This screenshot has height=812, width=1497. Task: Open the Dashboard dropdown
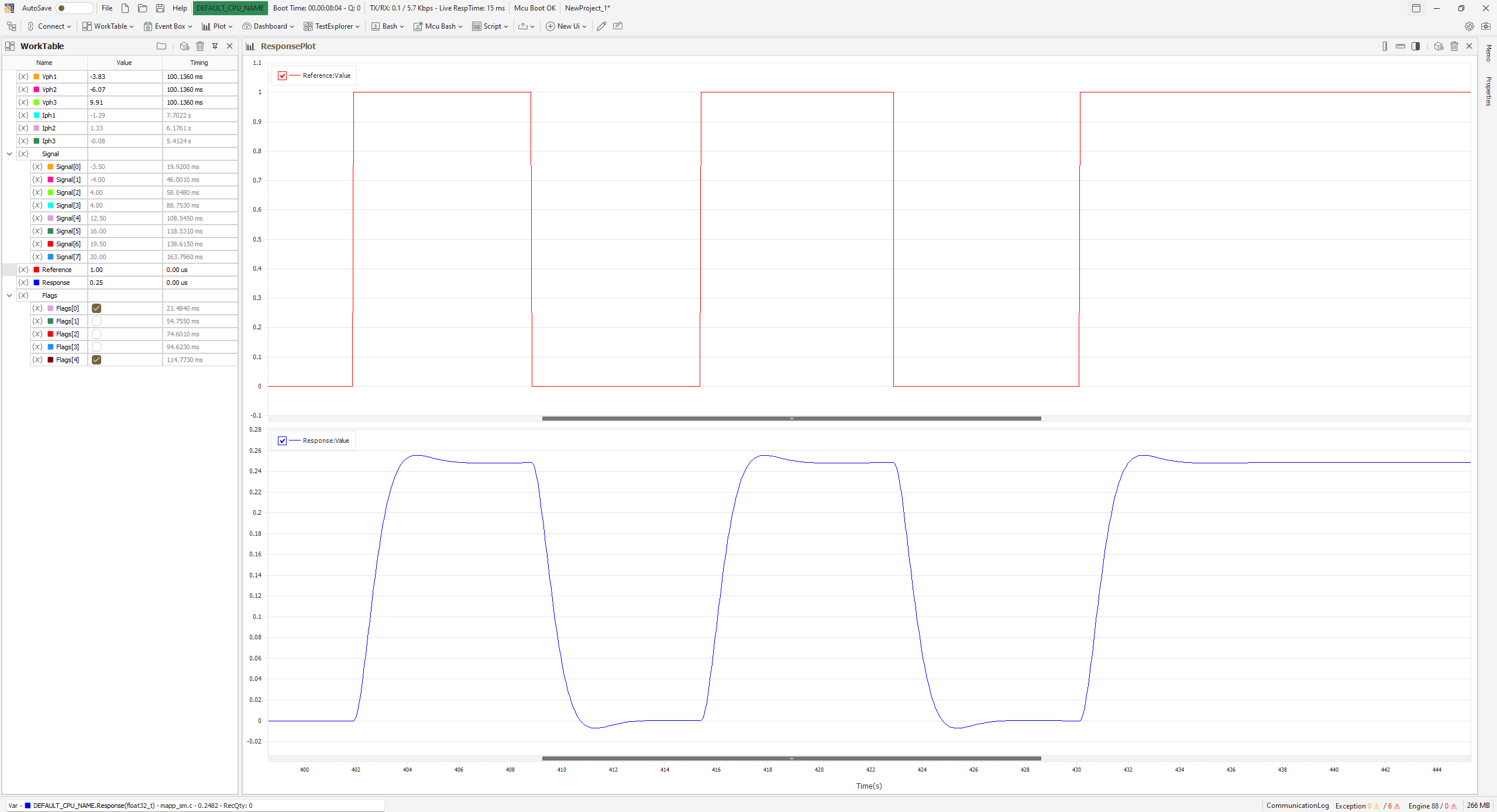[269, 26]
